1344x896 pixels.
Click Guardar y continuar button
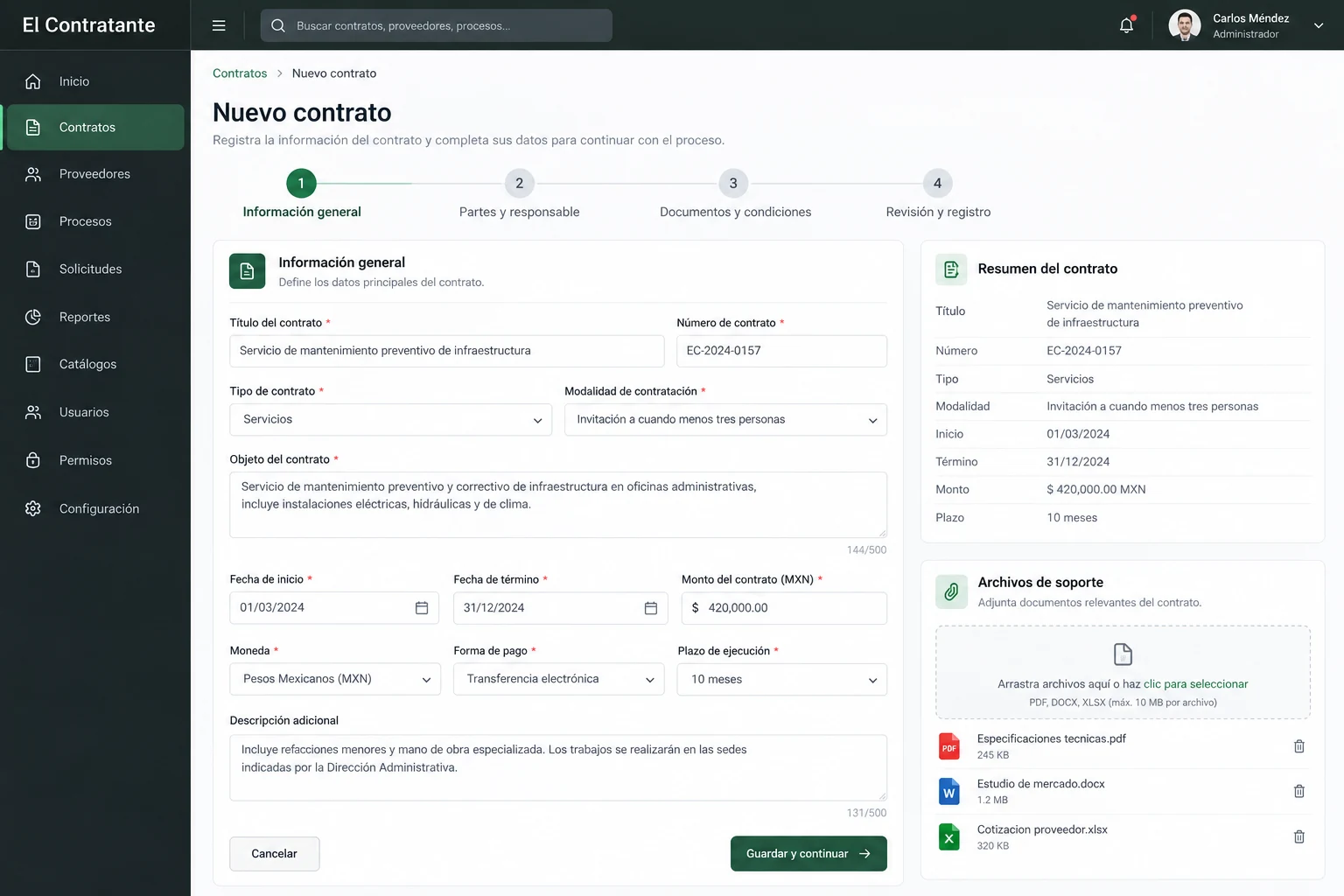tap(808, 854)
